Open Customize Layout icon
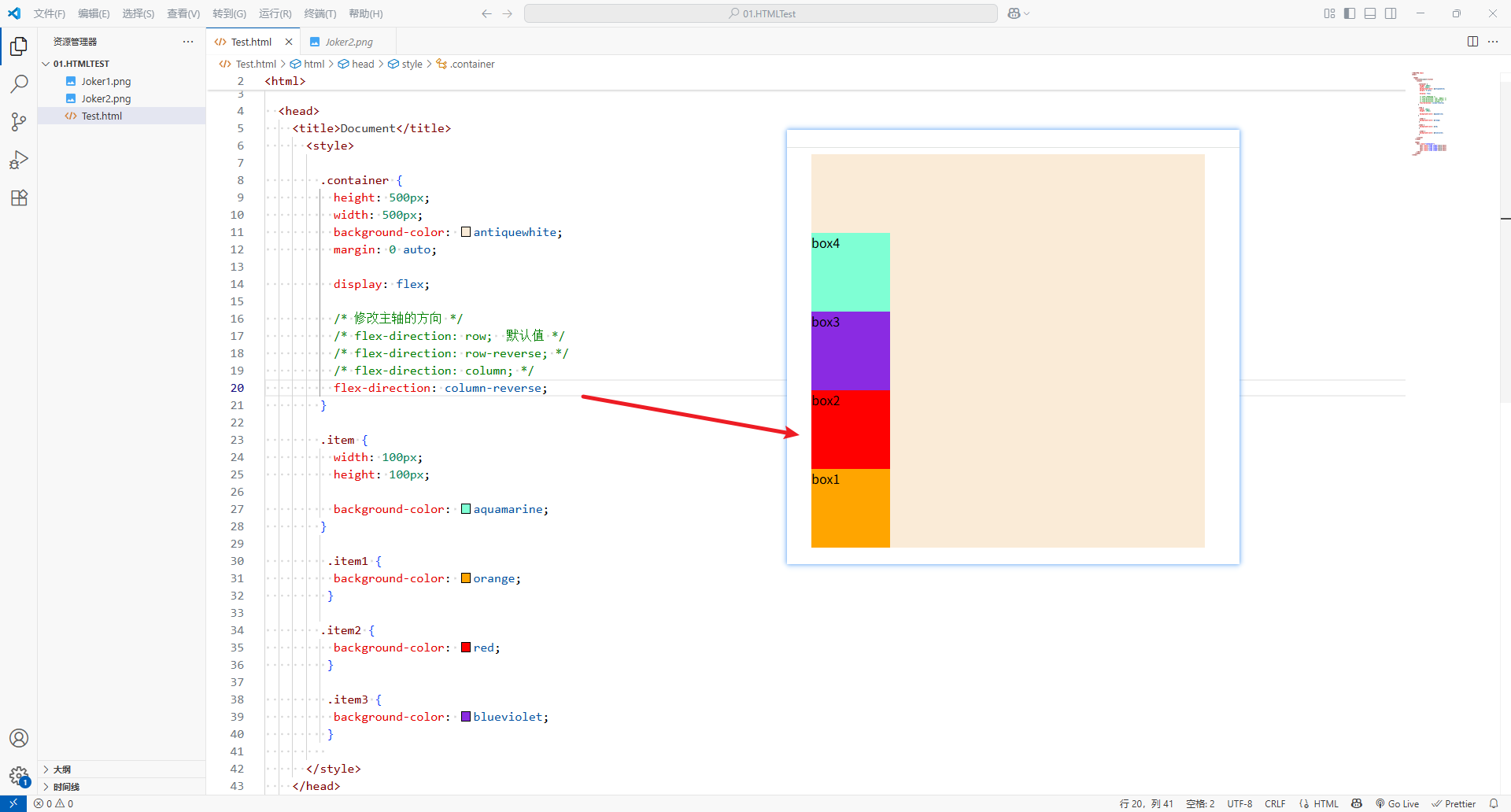 pos(1329,13)
